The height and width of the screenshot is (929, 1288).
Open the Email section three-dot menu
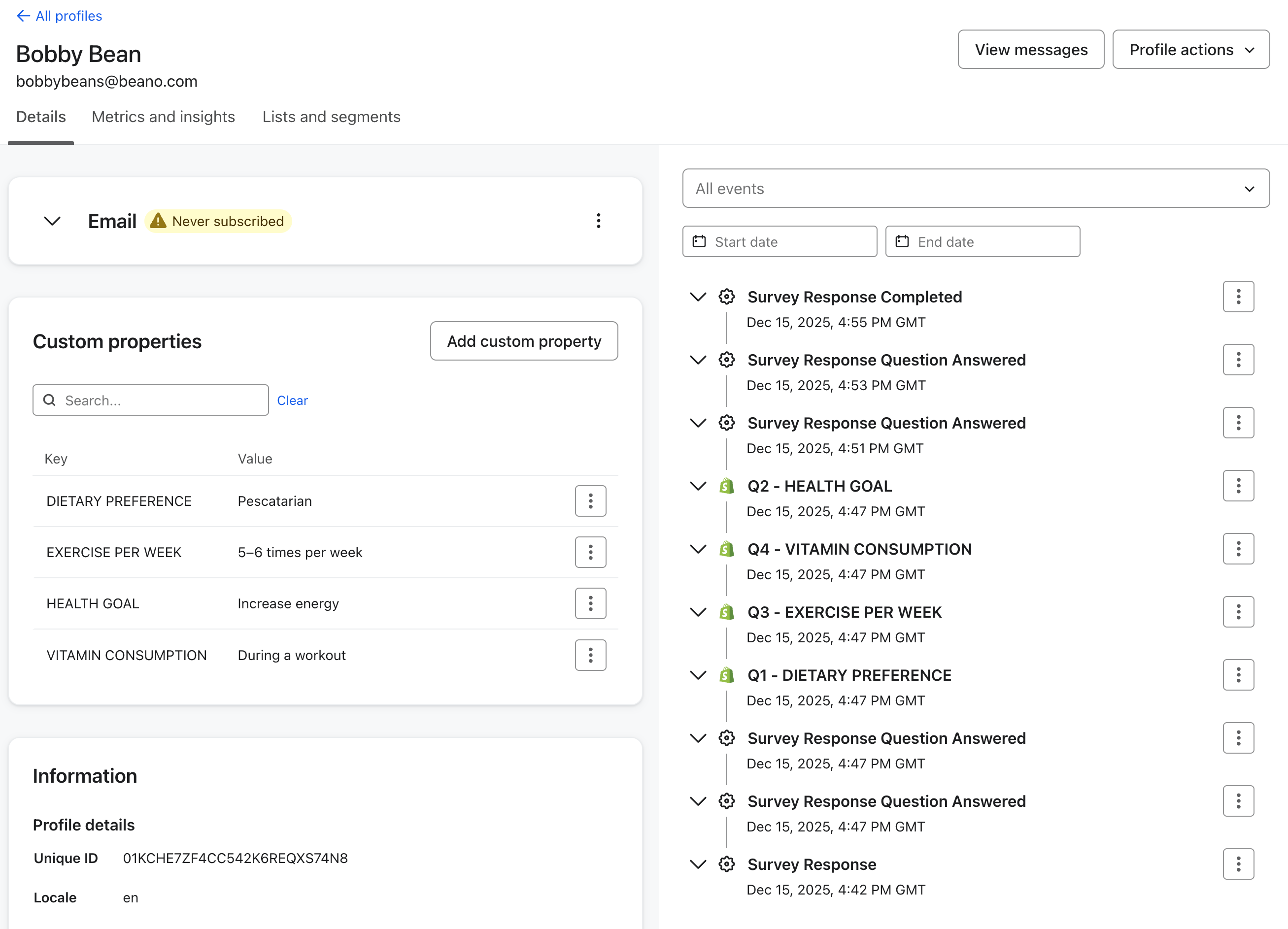click(598, 221)
